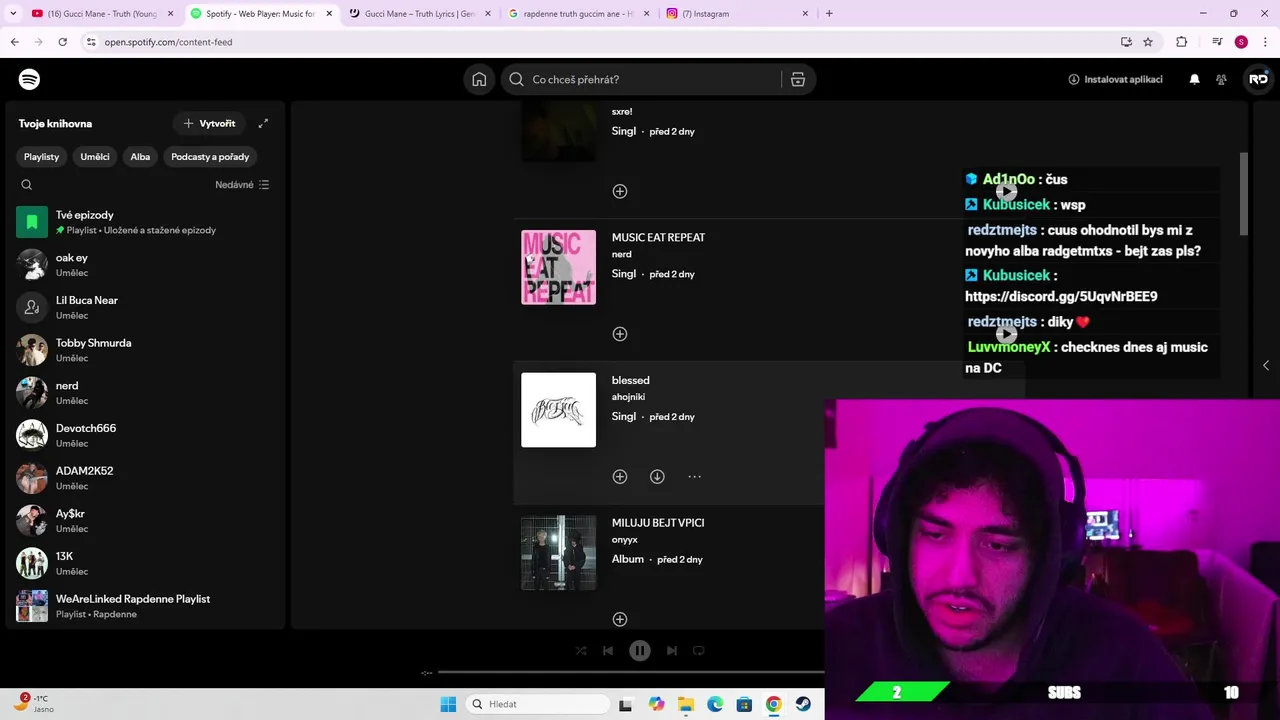Expand the right side panel arrow
Screen dimensions: 1280x720
(1265, 365)
